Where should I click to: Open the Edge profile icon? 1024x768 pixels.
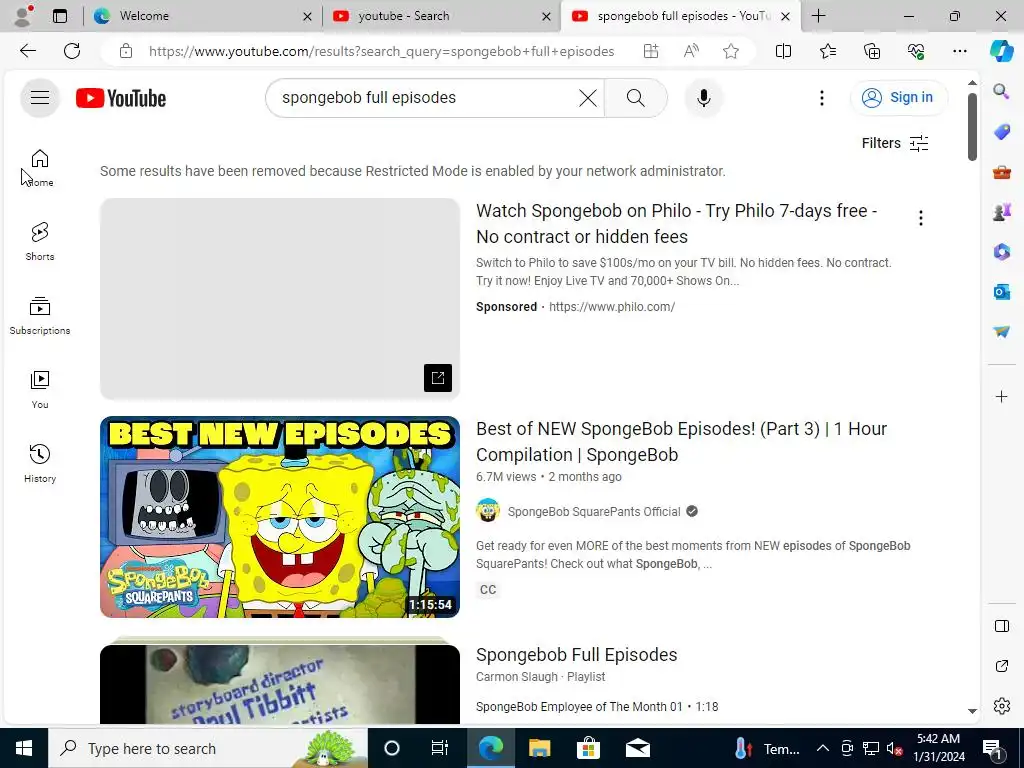tap(24, 16)
